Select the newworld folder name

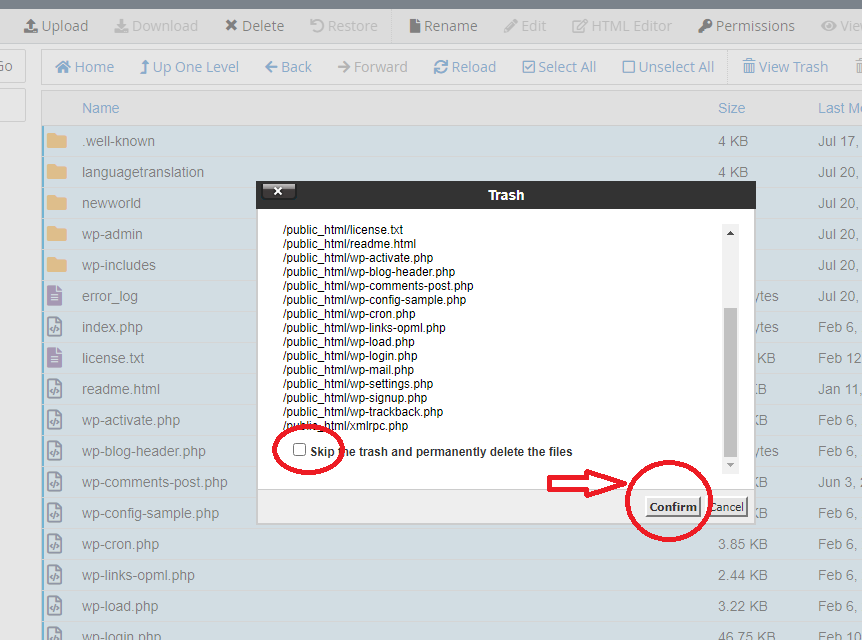click(112, 203)
